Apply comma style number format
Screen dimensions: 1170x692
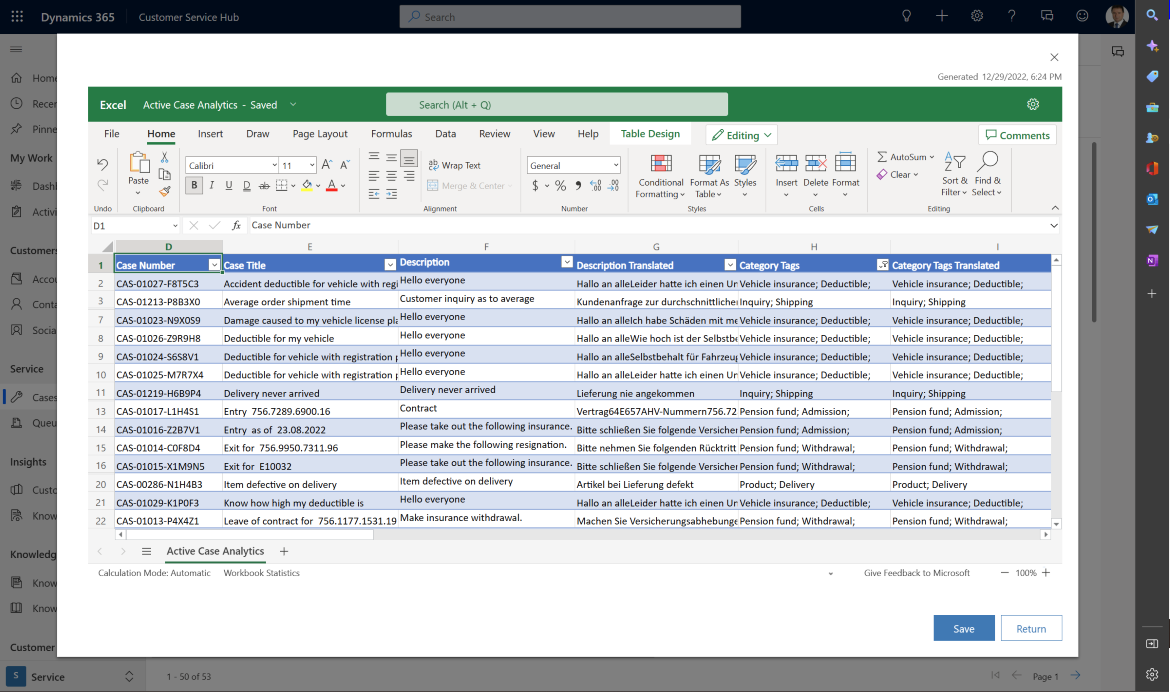coord(578,186)
